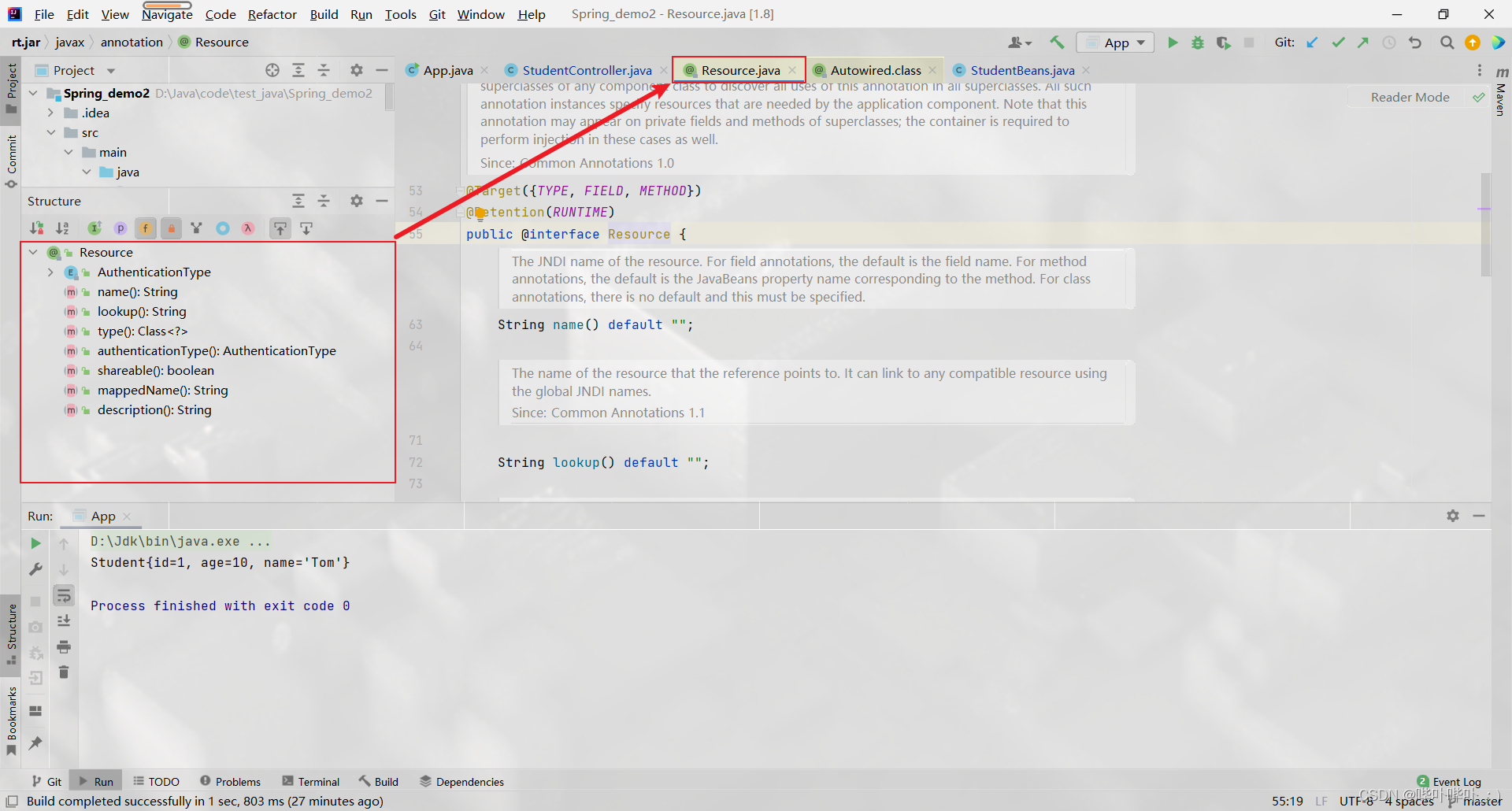Toggle autoscroll to source in Structure

click(280, 228)
